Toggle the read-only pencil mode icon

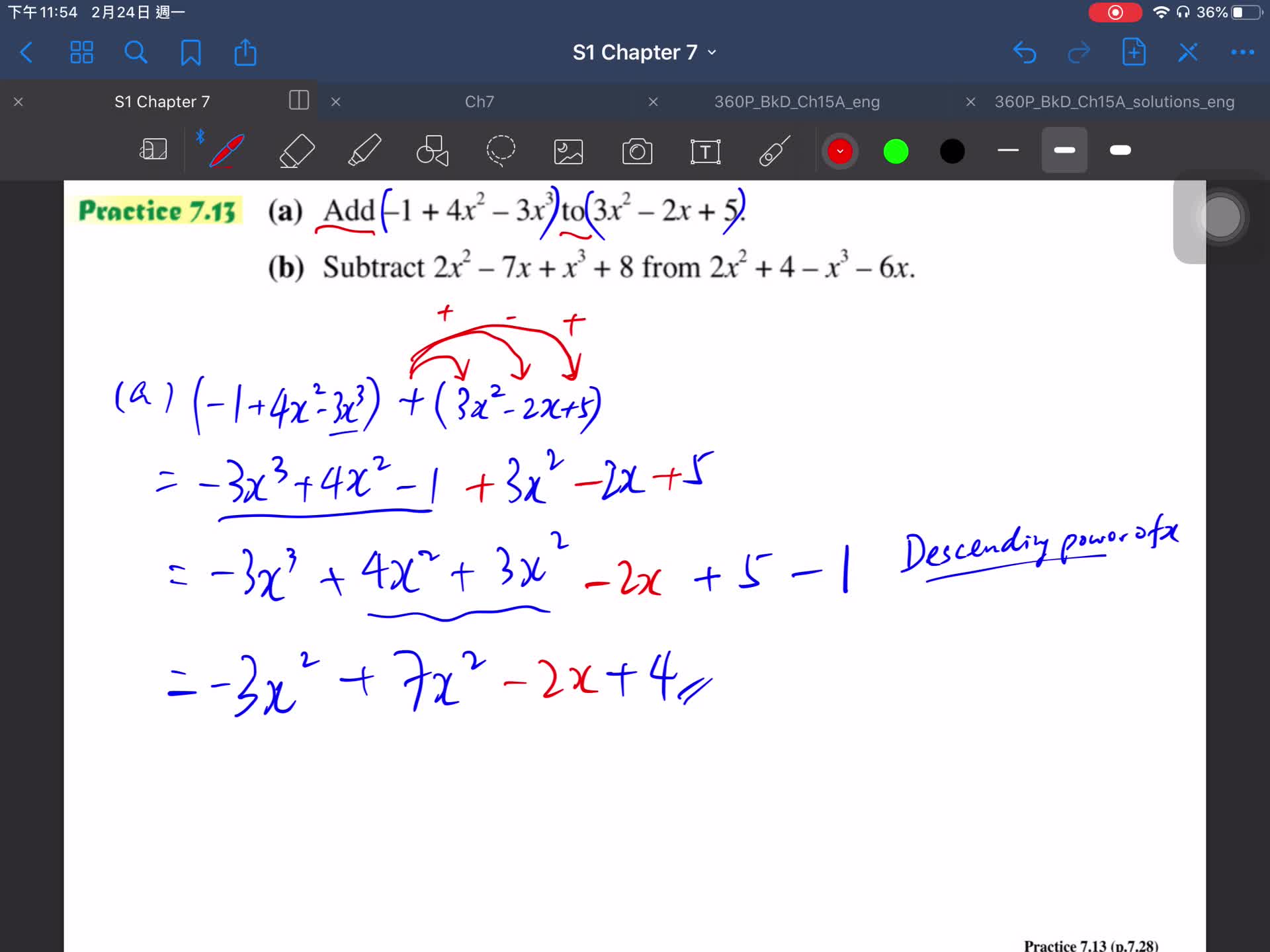tap(1188, 52)
